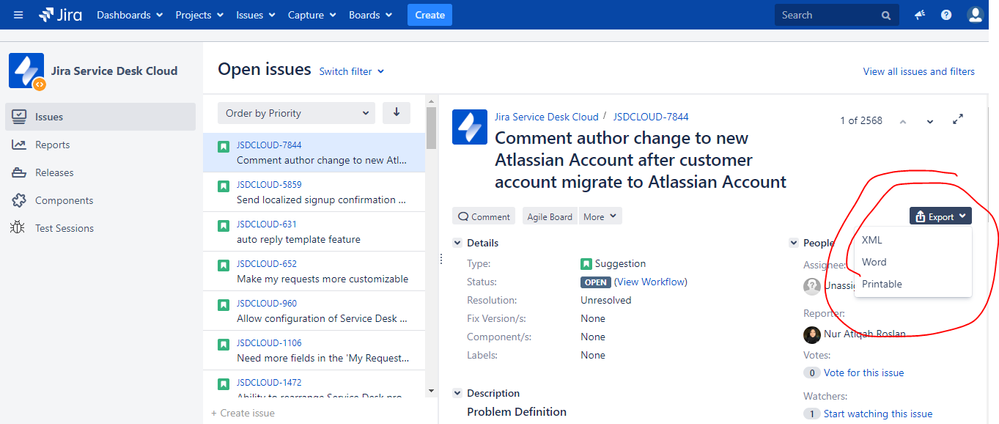Click the issue list scrollbar
This screenshot has width=999, height=424.
click(431, 129)
